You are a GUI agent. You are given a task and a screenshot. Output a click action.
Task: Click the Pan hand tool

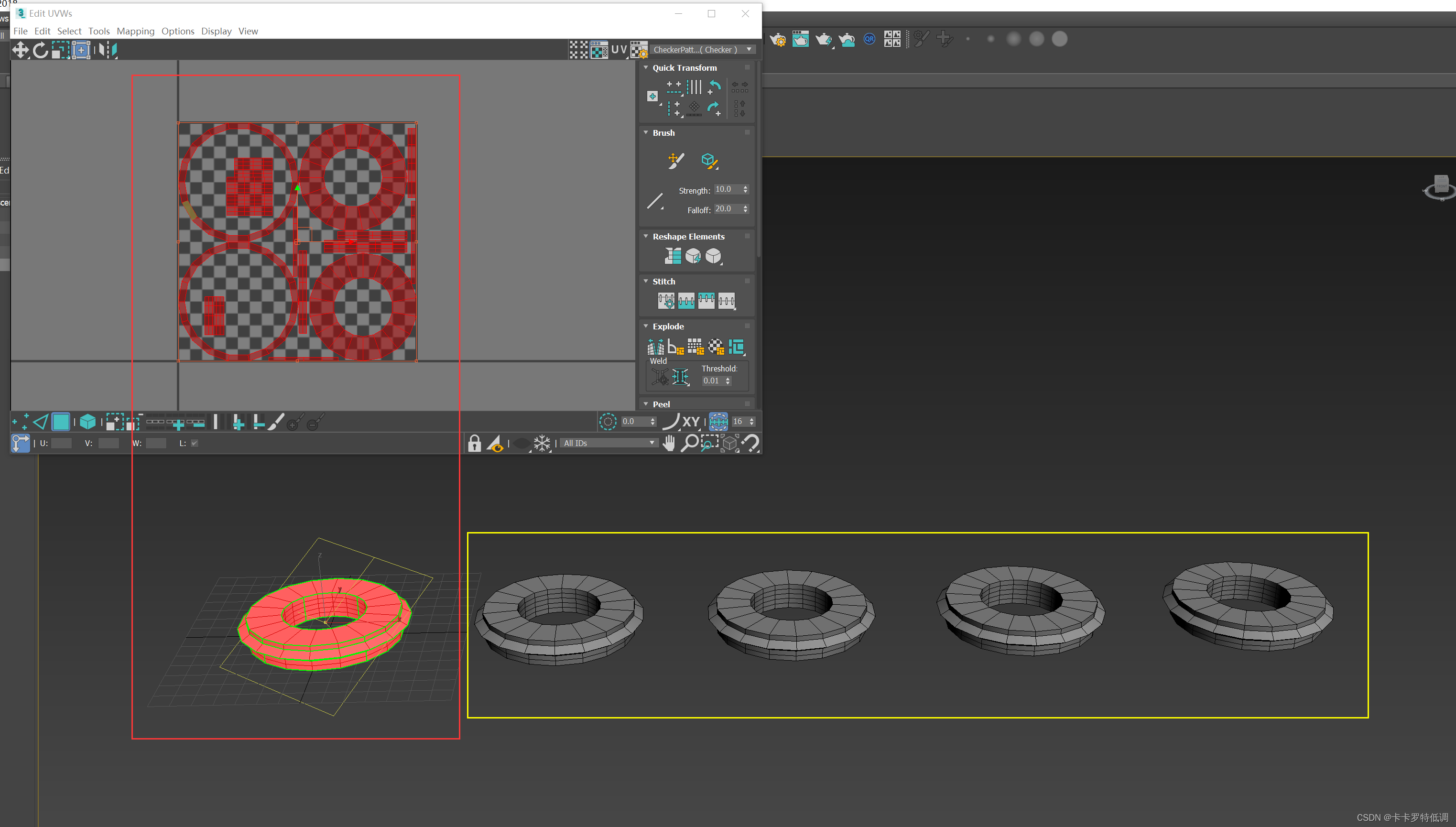669,443
